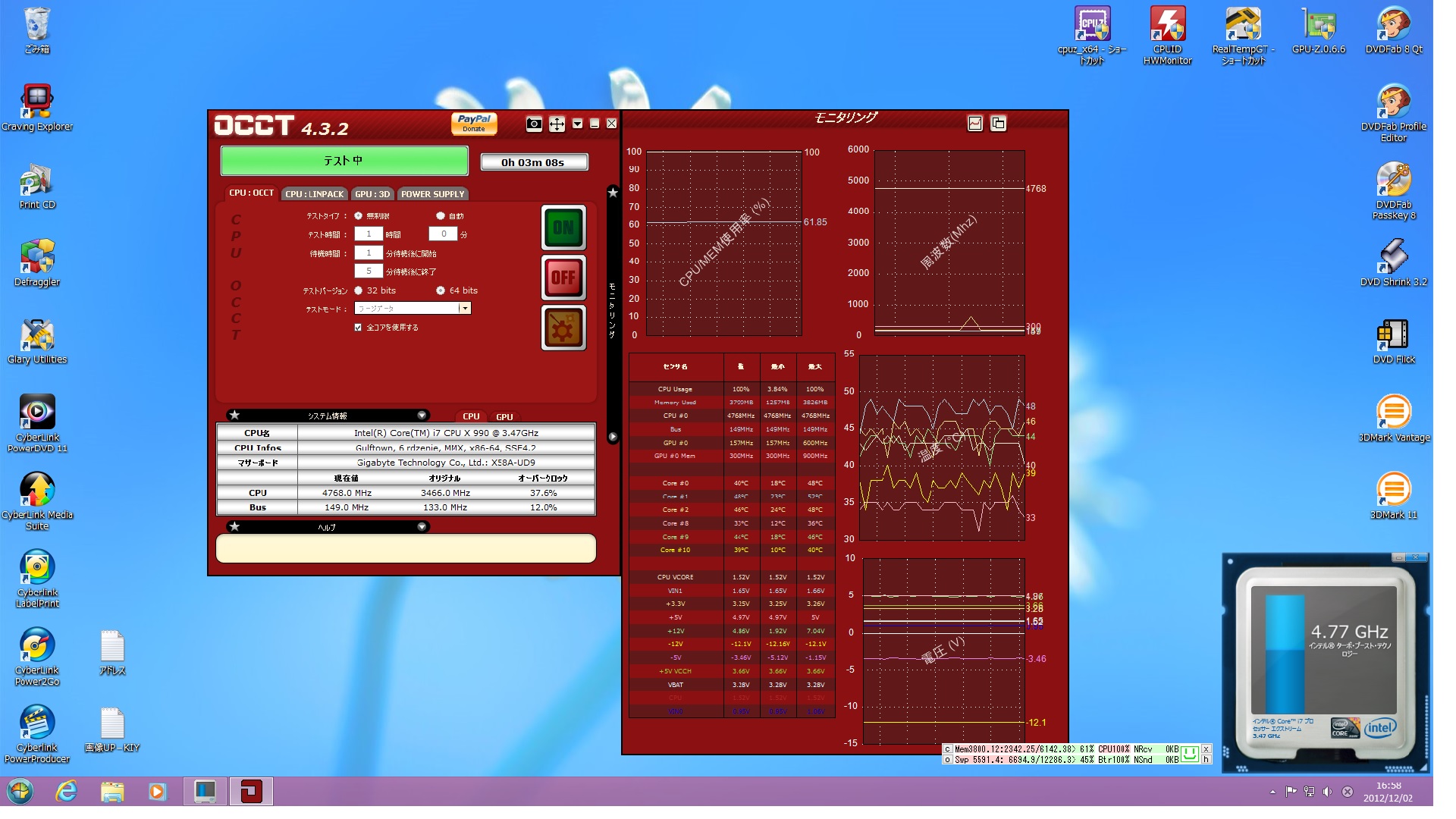The height and width of the screenshot is (819, 1456).
Task: Click the OCCT icon in the taskbar
Action: [x=251, y=792]
